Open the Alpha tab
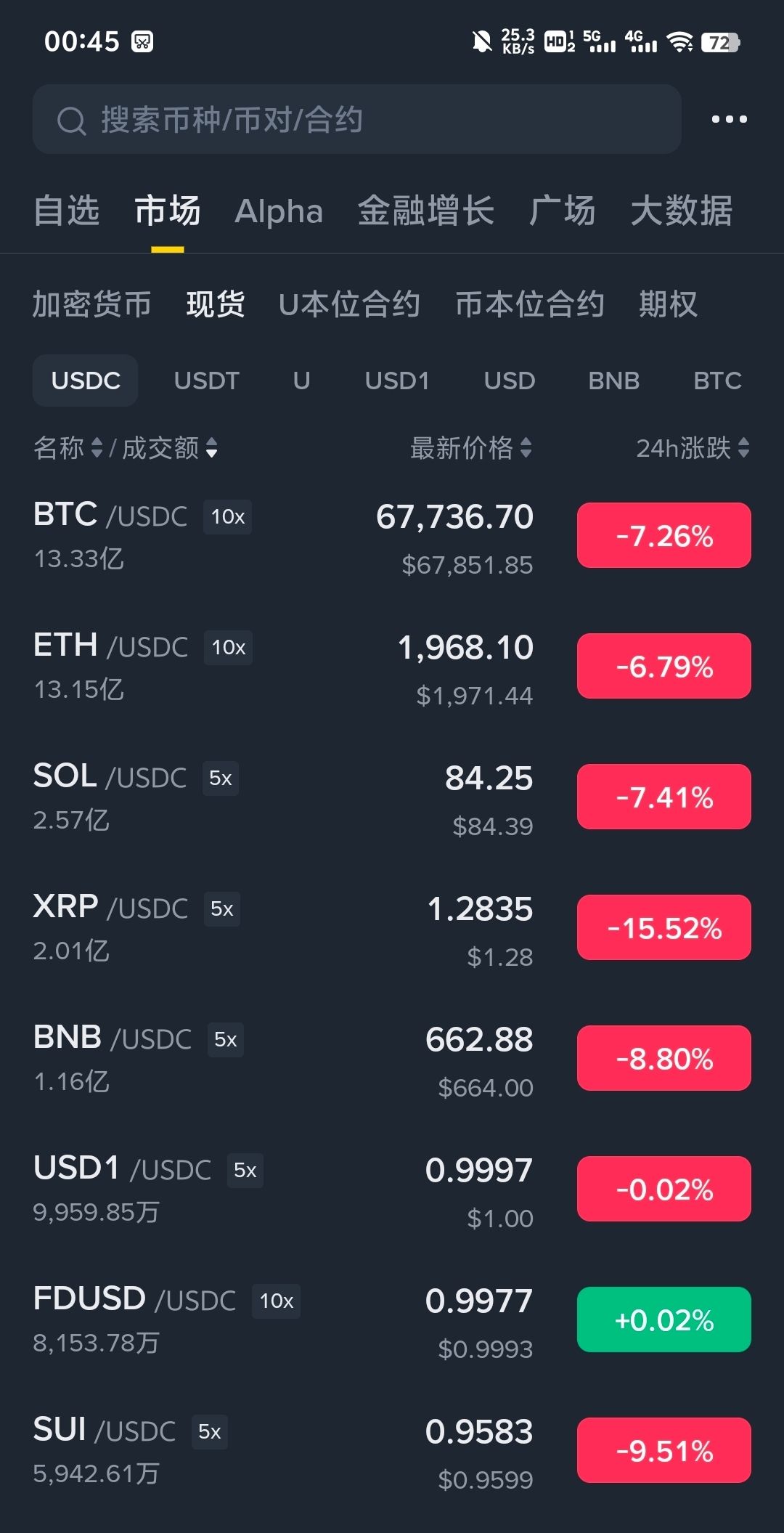Image resolution: width=784 pixels, height=1533 pixels. (279, 211)
